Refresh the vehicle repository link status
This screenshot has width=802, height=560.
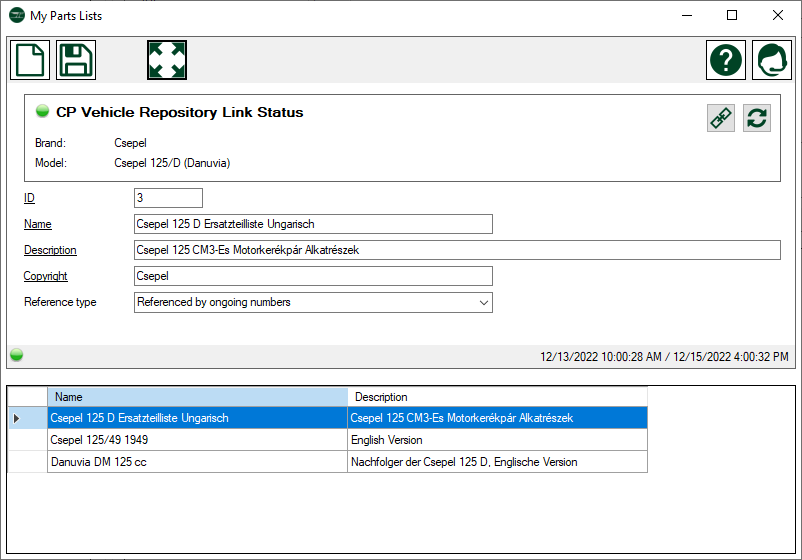(756, 118)
